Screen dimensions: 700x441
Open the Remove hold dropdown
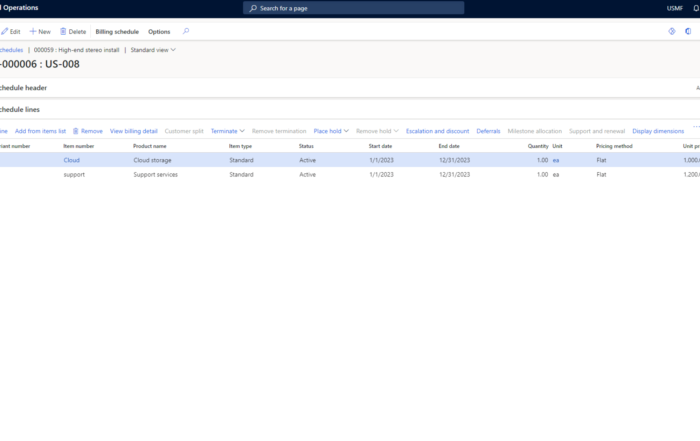pos(377,131)
